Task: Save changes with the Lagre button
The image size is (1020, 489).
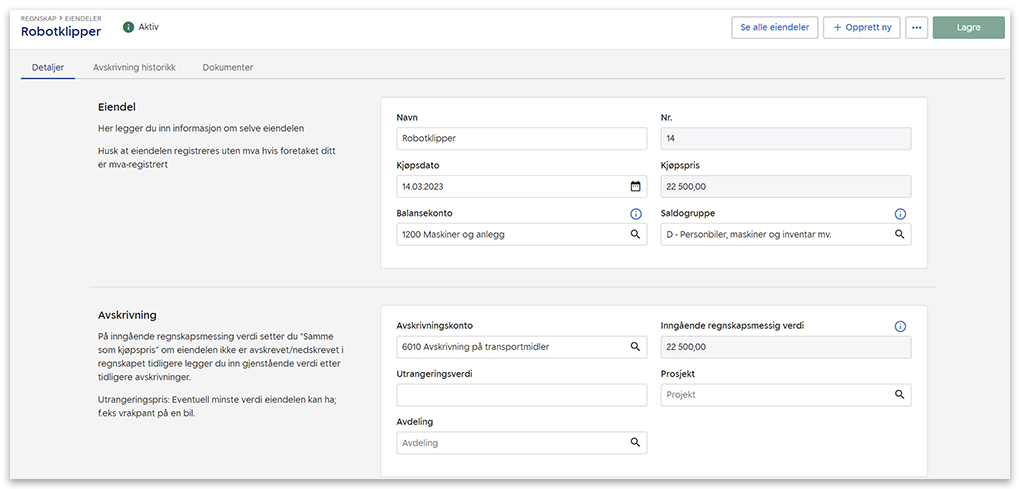Action: click(x=968, y=28)
